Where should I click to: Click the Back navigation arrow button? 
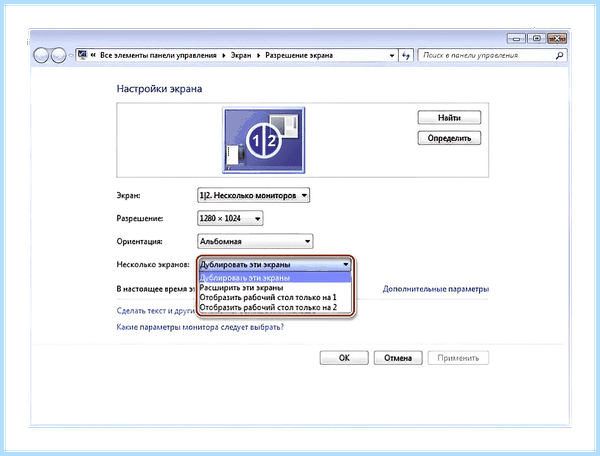41,56
